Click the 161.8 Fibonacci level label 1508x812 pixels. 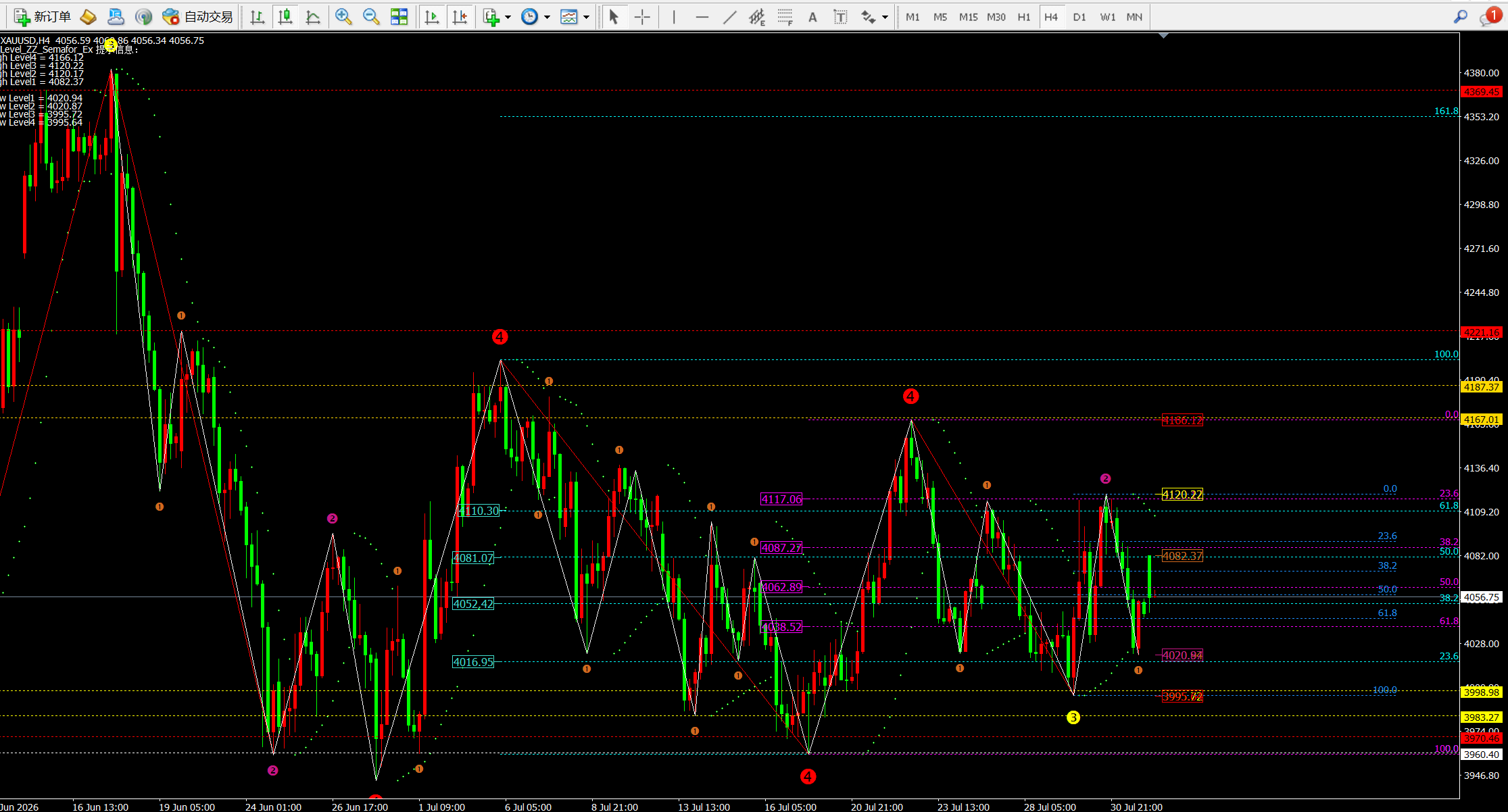tap(1446, 111)
